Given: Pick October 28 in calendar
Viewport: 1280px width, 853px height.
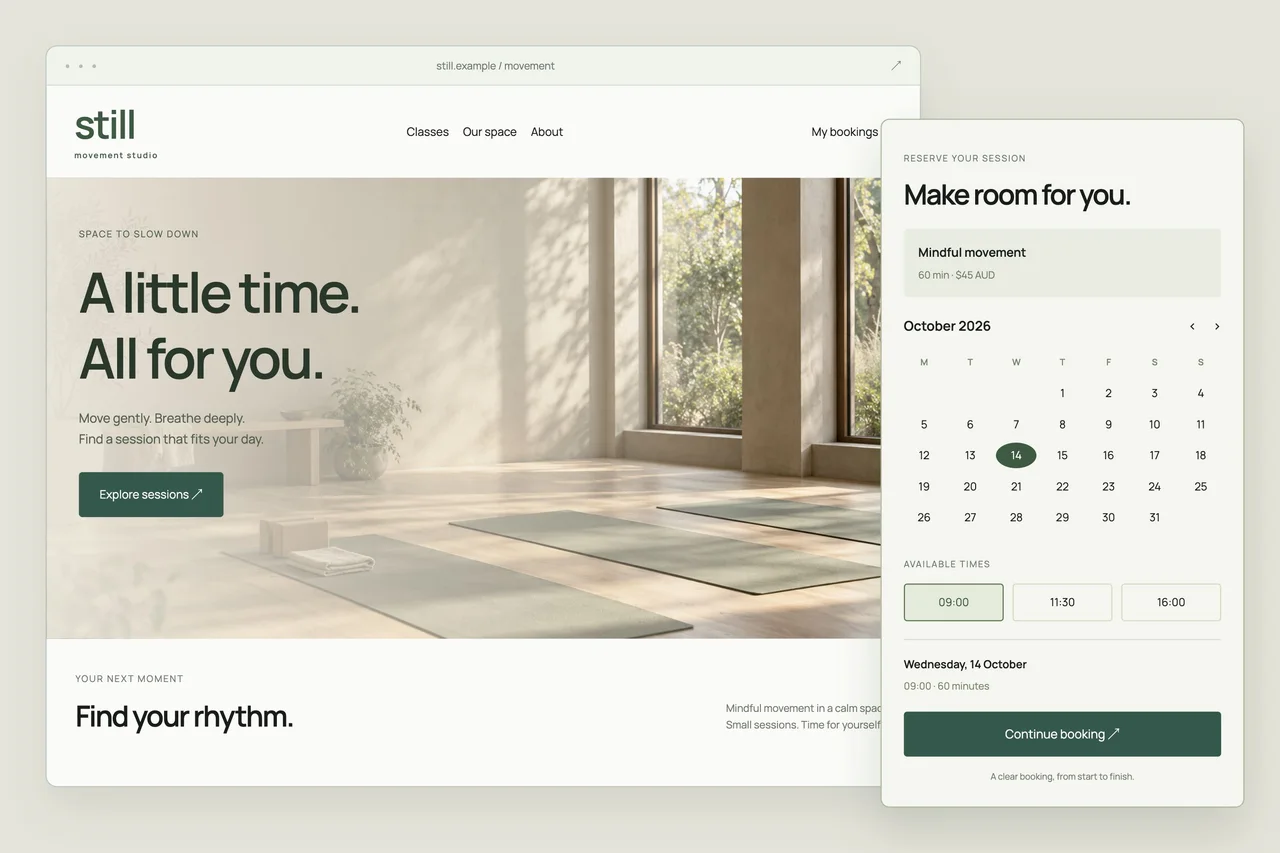Looking at the screenshot, I should [x=1016, y=518].
